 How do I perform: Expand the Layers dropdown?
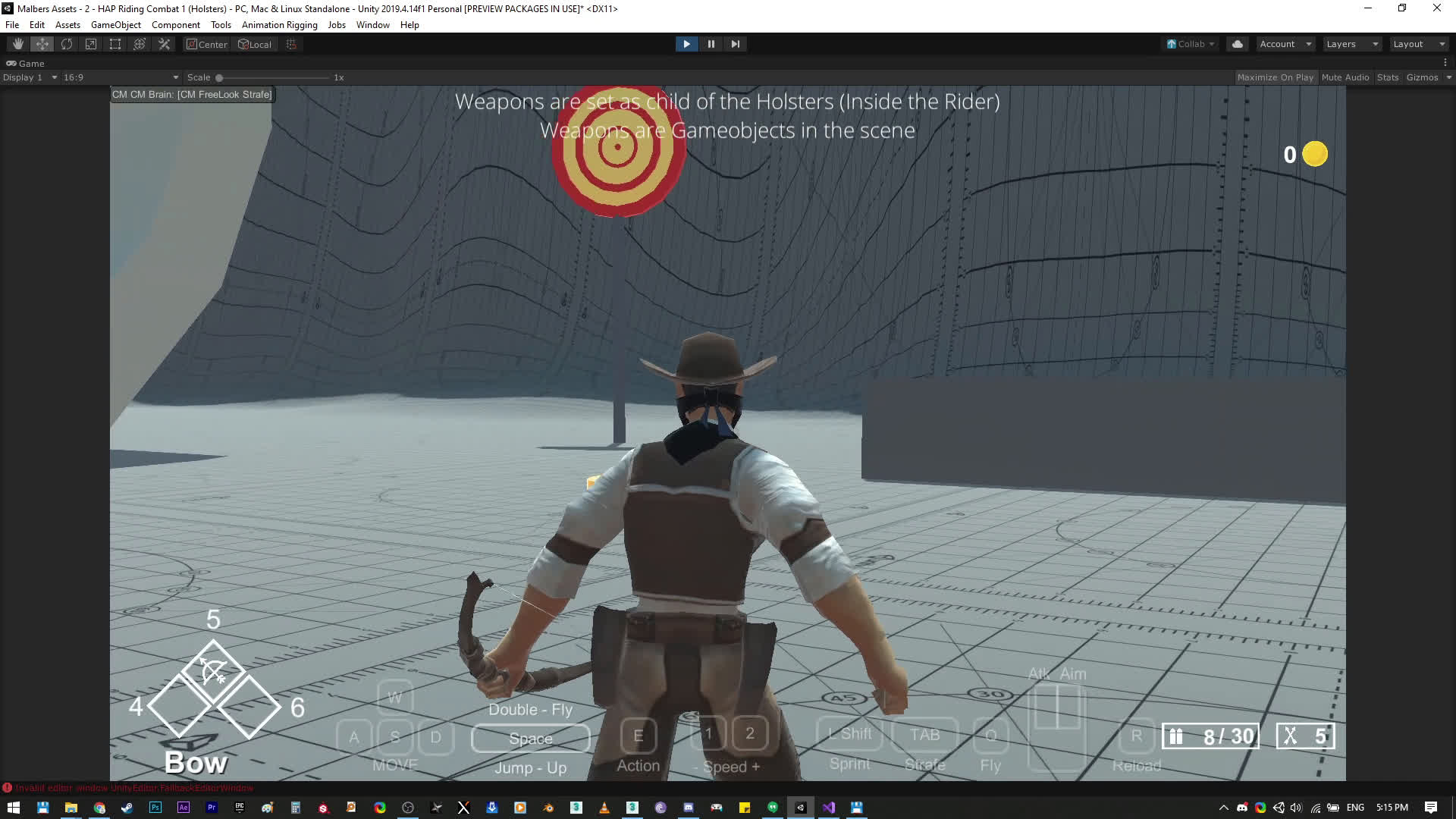pyautogui.click(x=1351, y=44)
